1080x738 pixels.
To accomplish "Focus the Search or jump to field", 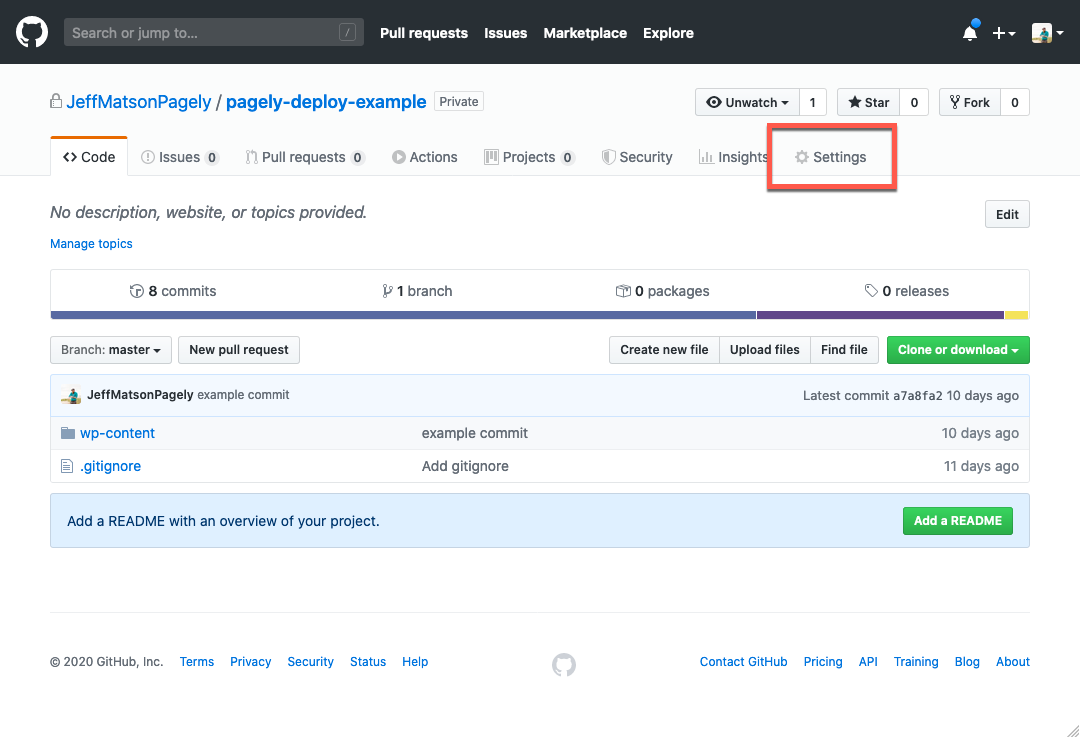I will coord(214,32).
